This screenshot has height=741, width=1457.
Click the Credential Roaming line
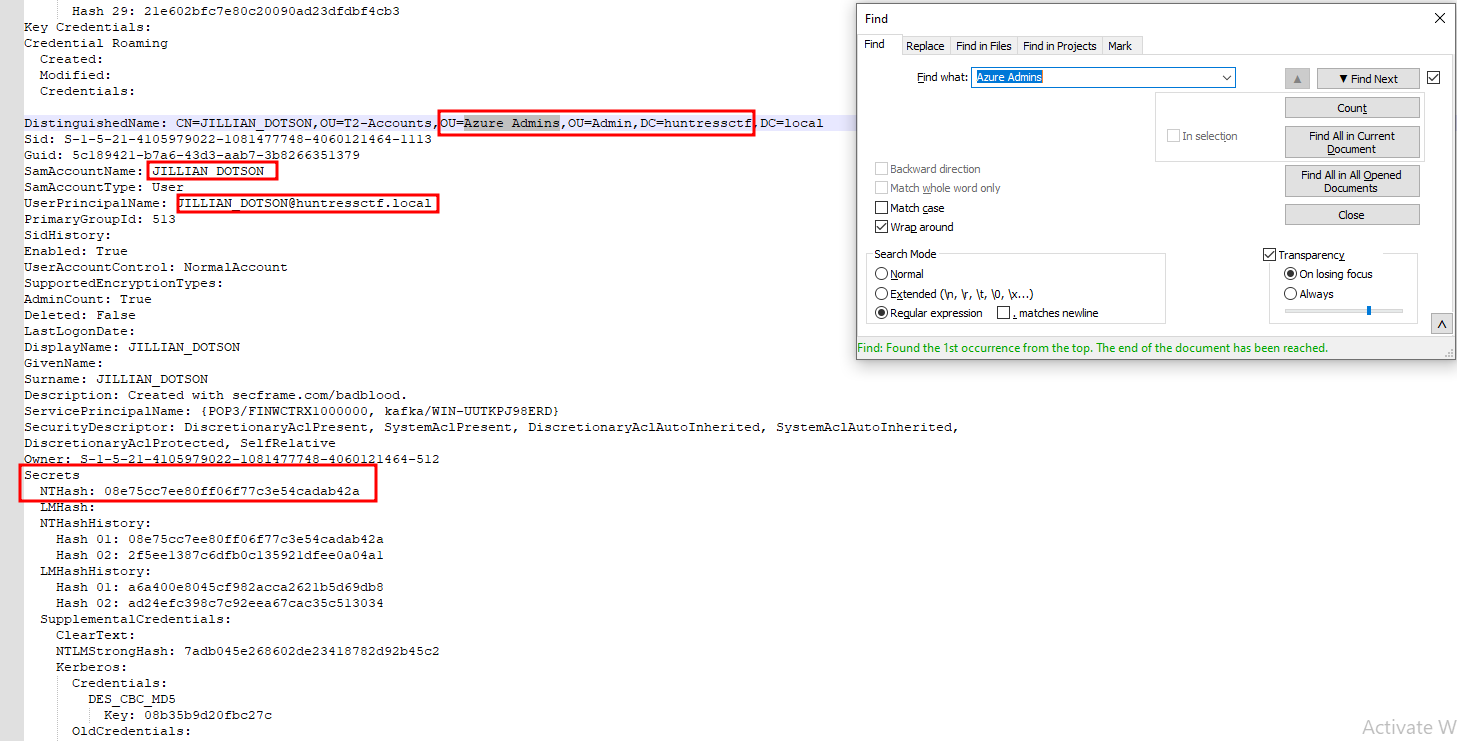pos(96,43)
